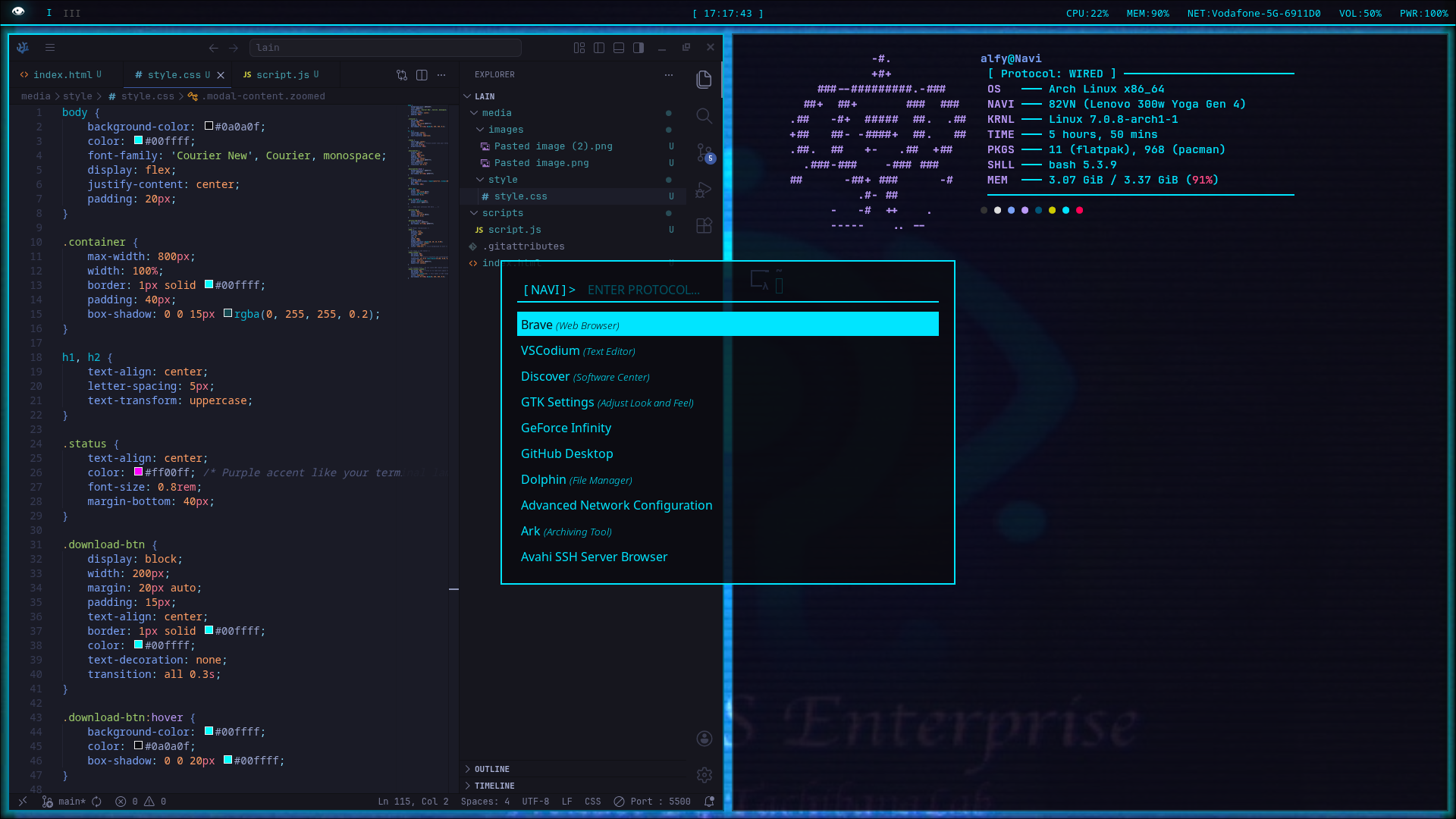Open the Run and Debug view

[704, 190]
